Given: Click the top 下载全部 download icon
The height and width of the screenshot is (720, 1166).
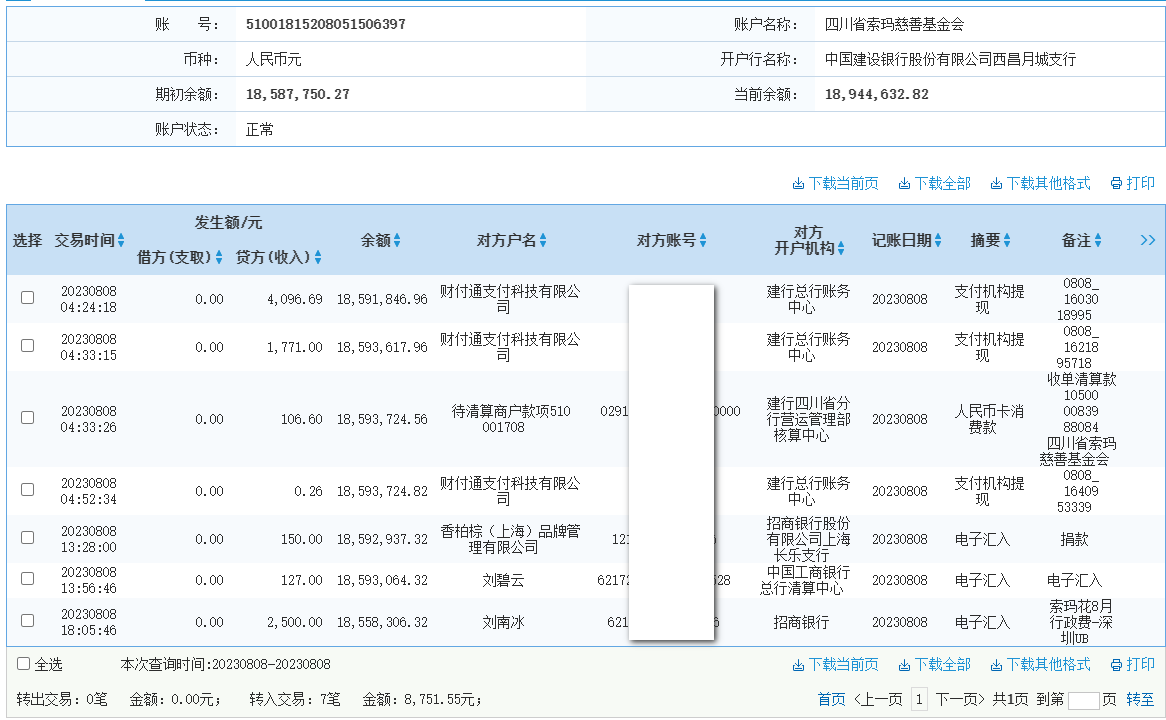Looking at the screenshot, I should (904, 184).
